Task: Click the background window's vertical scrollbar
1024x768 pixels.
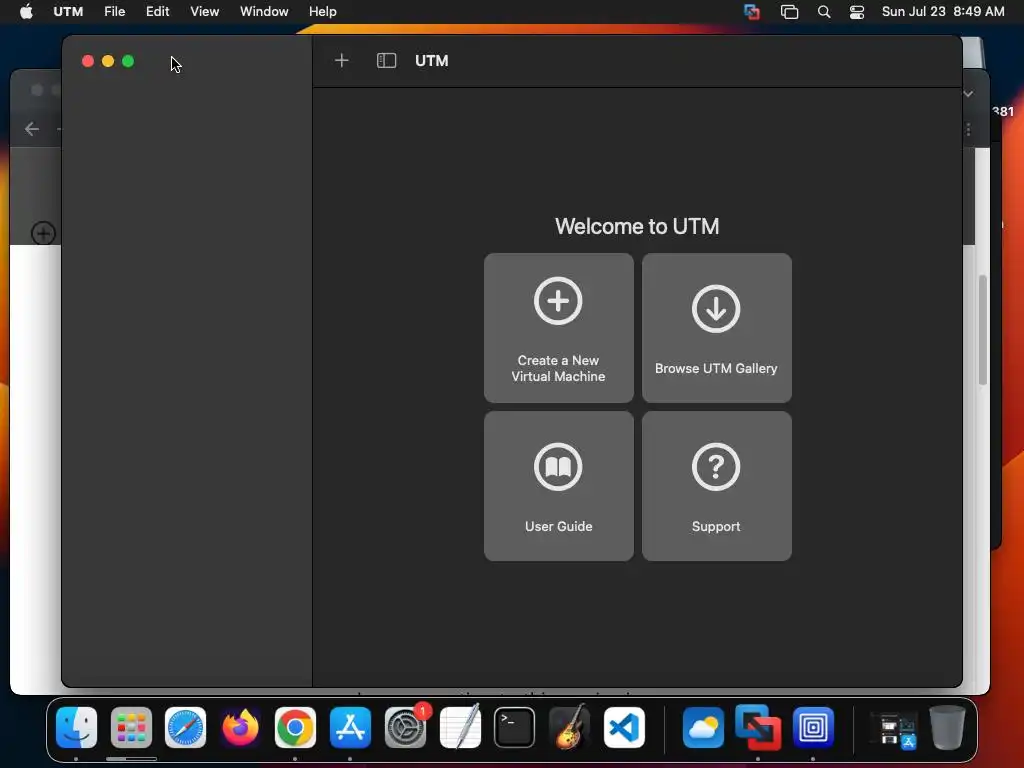Action: pyautogui.click(x=982, y=330)
